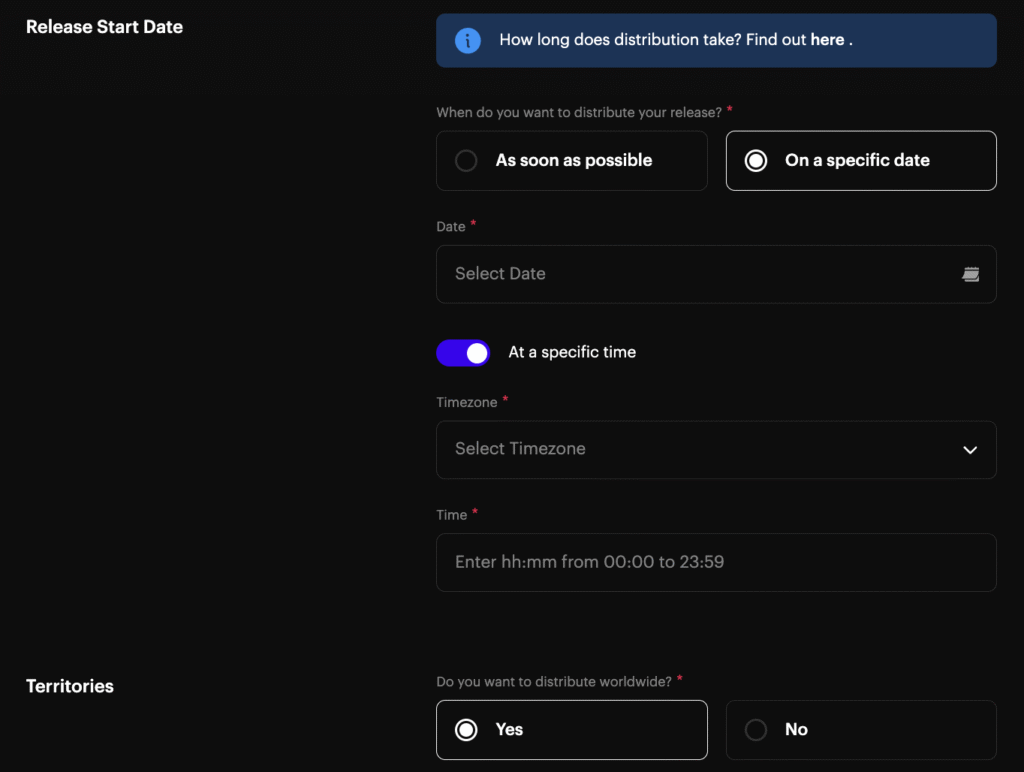Image resolution: width=1024 pixels, height=772 pixels.
Task: Click the "How long does distribution take?" text
Action: (x=620, y=41)
